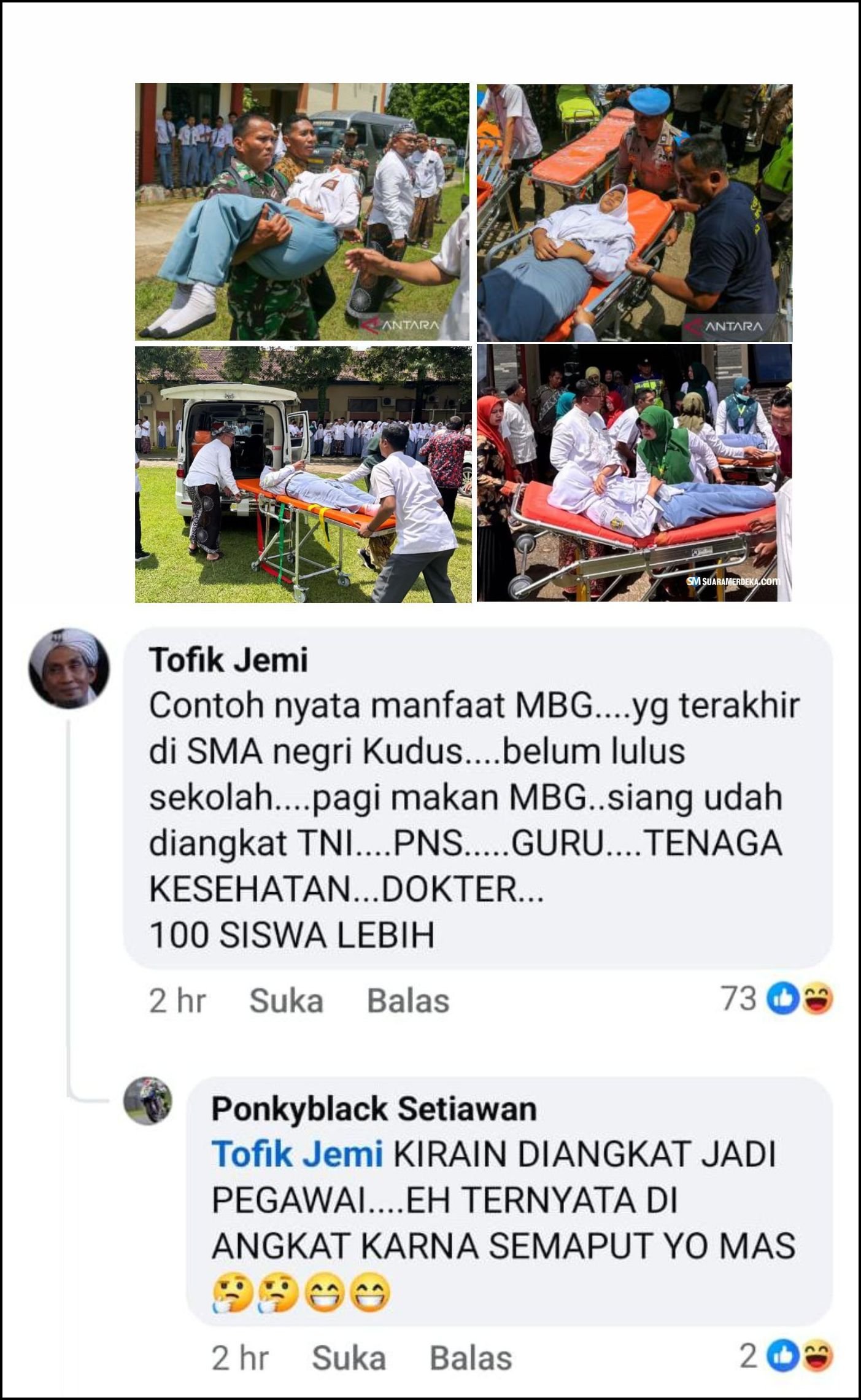Click Suka under Ponkyblack Setiawan's reply

(349, 1358)
